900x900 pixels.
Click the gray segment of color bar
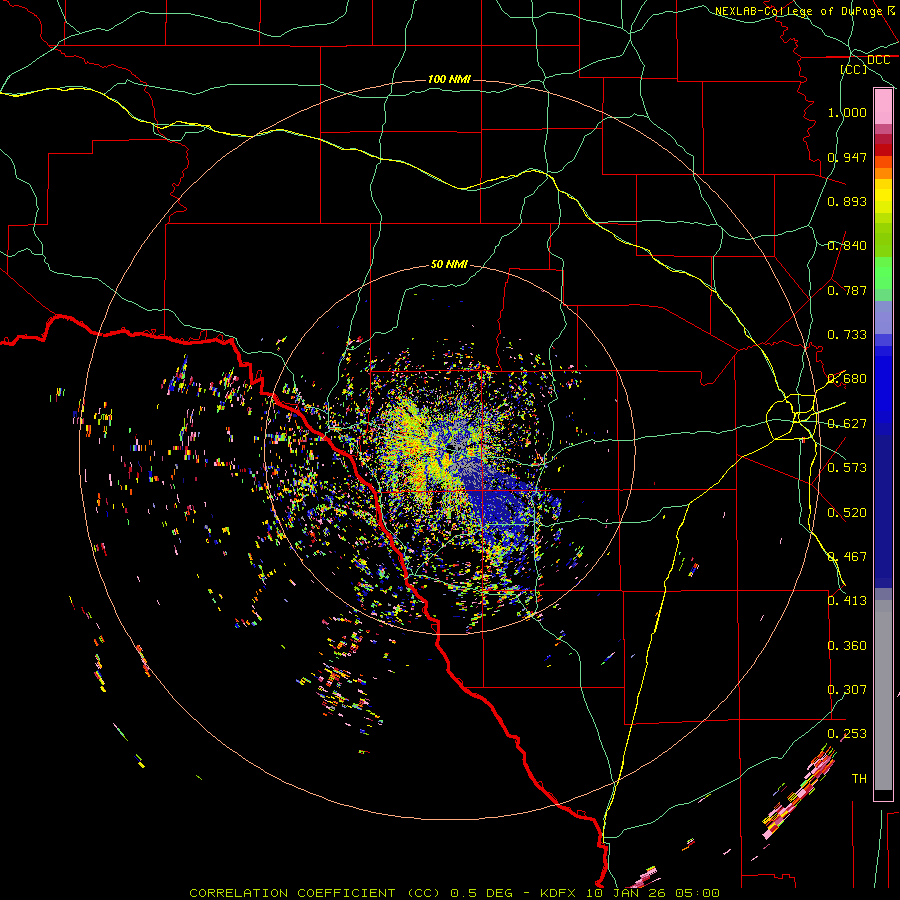883,695
